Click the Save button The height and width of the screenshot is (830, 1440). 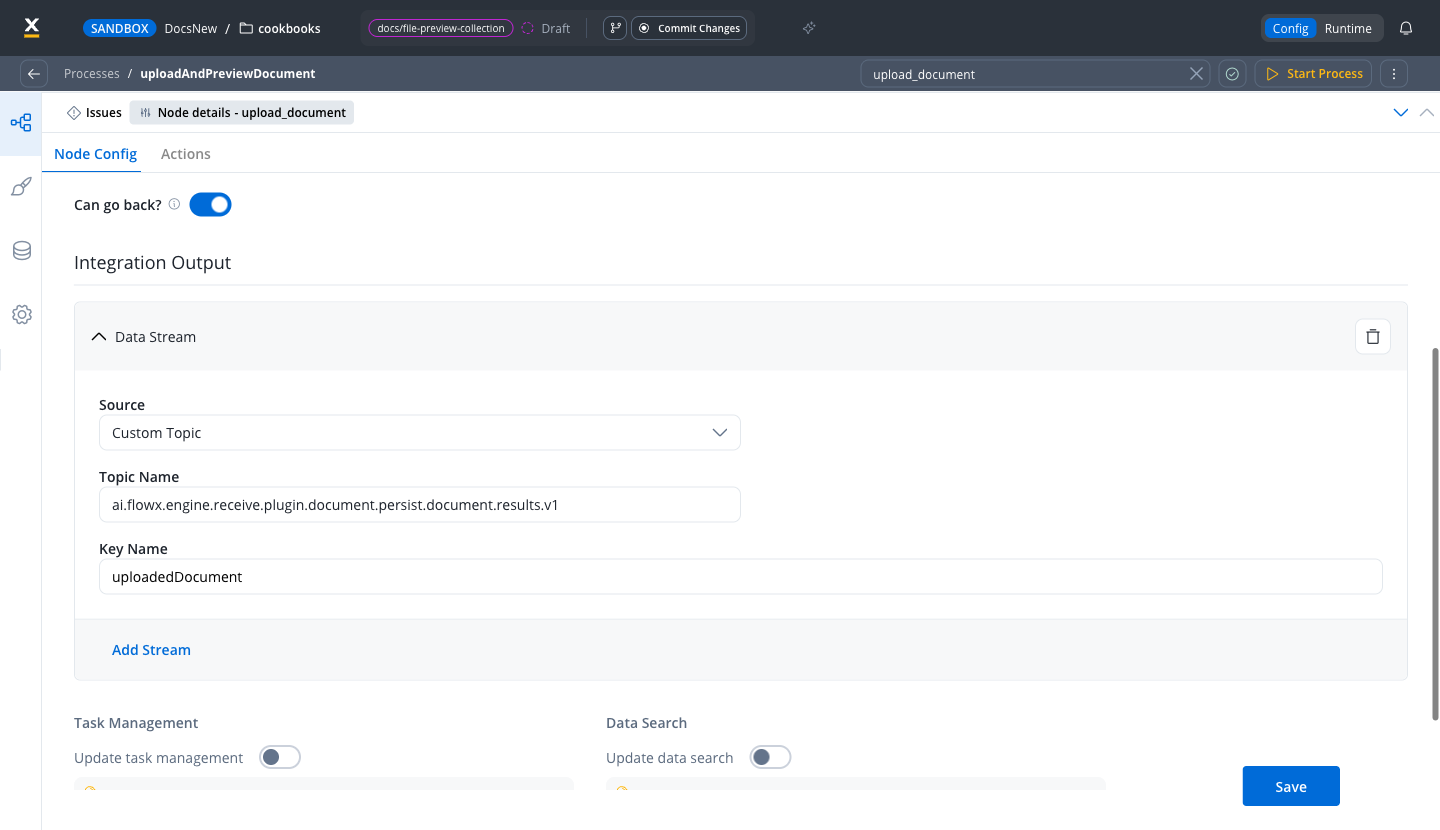tap(1291, 786)
